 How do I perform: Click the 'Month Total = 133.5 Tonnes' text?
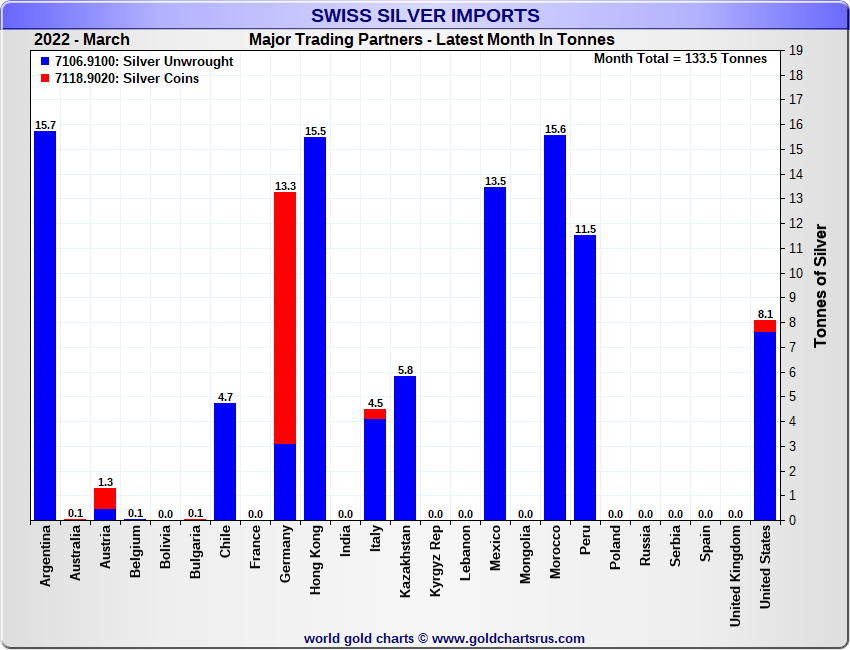click(x=680, y=59)
